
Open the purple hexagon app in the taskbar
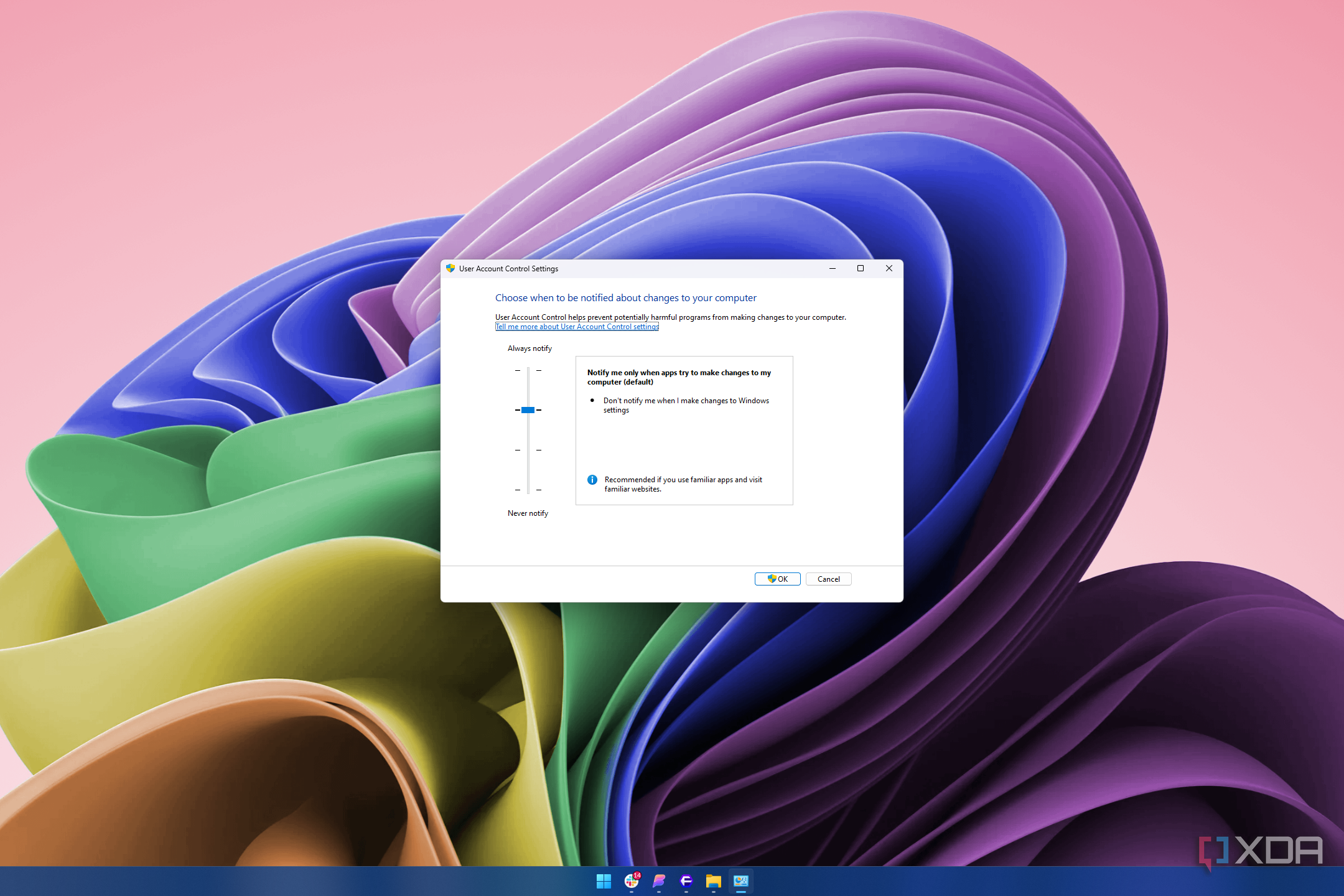[x=686, y=880]
